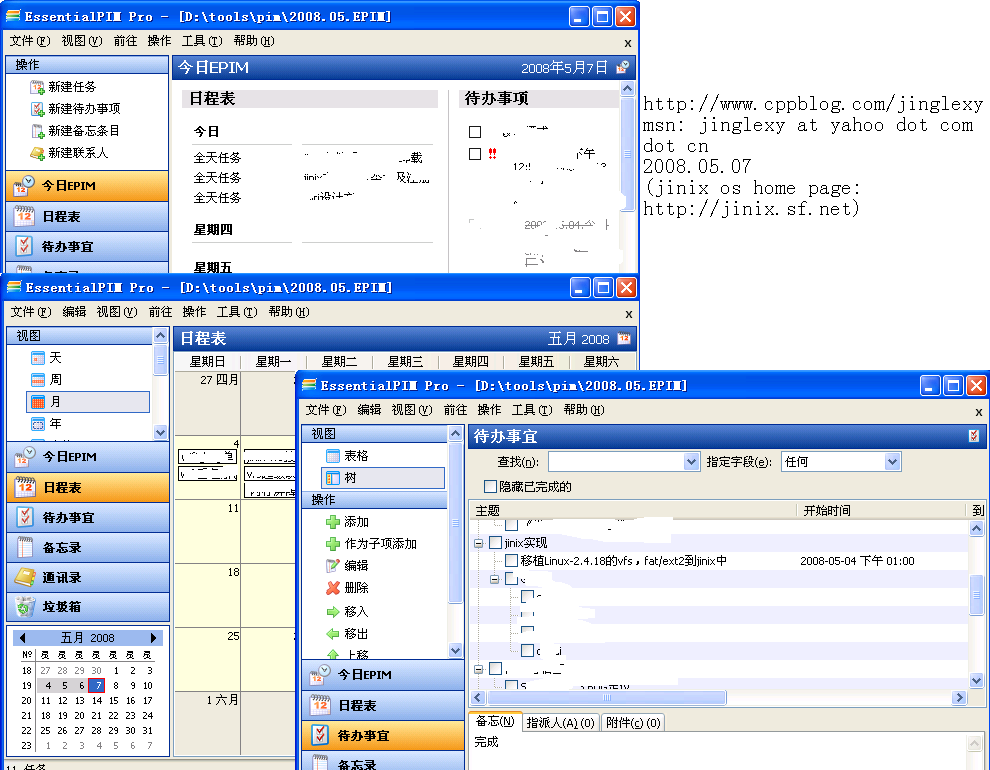Click Add (添加) green plus icon
Screen dimensions: 990x770
(x=333, y=522)
